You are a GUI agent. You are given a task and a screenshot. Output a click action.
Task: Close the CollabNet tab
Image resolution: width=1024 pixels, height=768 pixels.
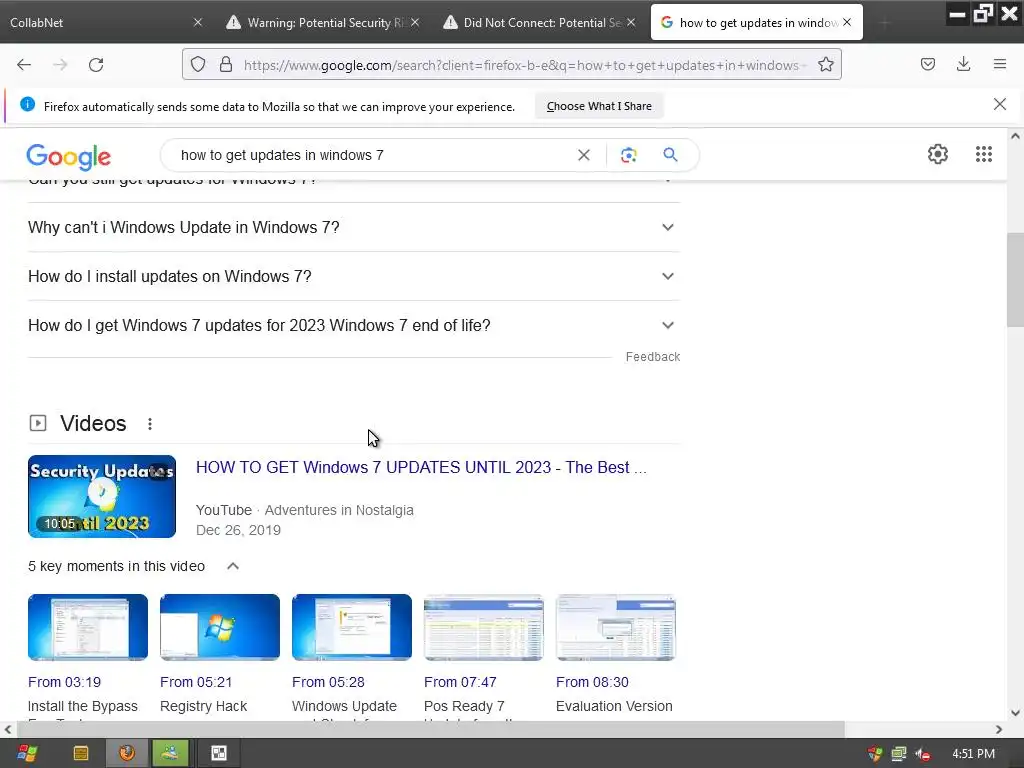(x=198, y=22)
